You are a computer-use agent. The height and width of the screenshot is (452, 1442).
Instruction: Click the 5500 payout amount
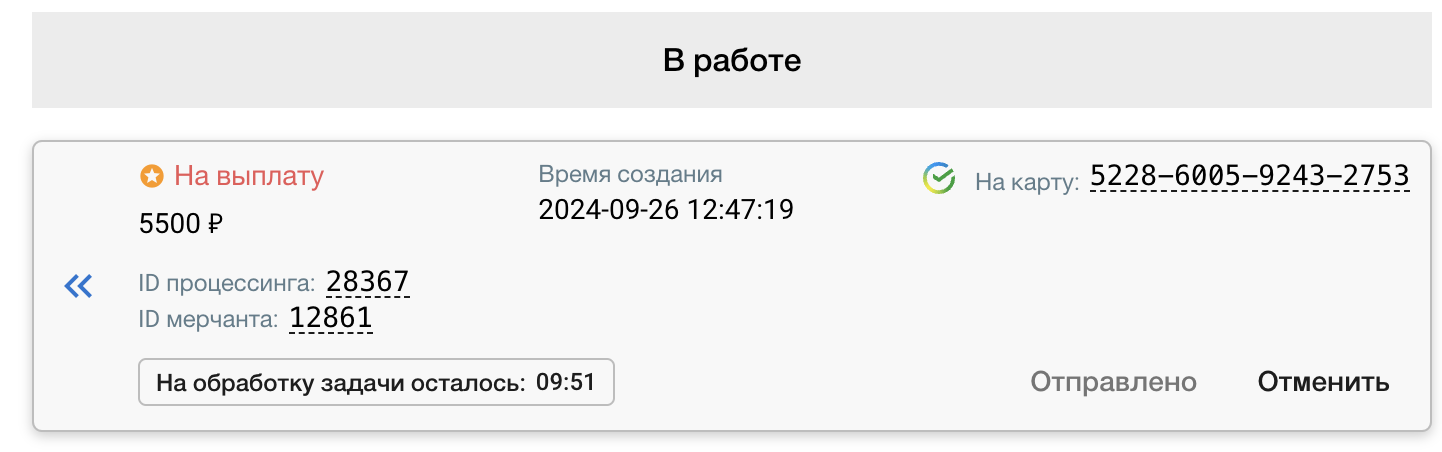click(170, 224)
